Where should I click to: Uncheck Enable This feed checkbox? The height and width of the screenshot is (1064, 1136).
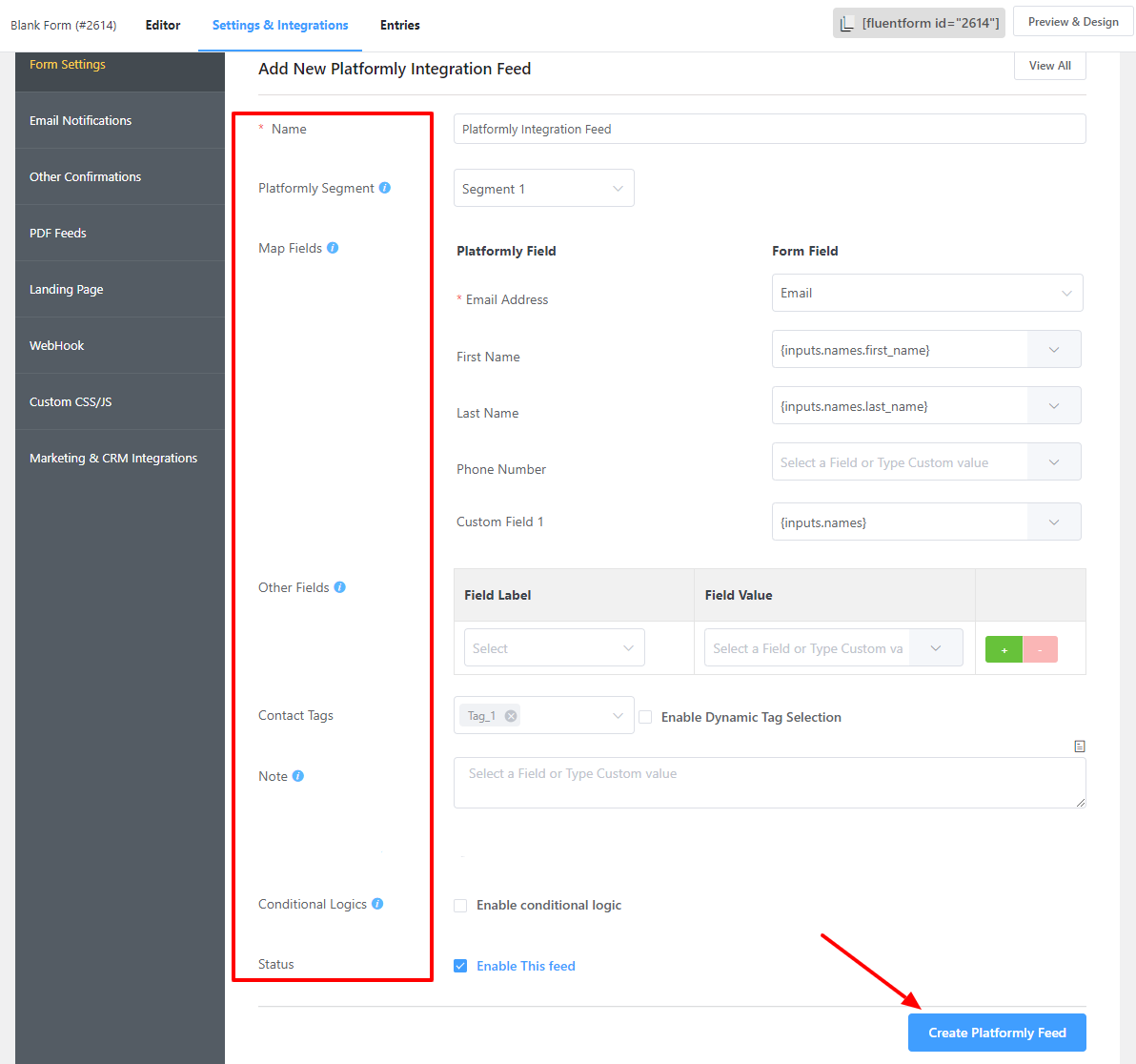click(x=460, y=966)
